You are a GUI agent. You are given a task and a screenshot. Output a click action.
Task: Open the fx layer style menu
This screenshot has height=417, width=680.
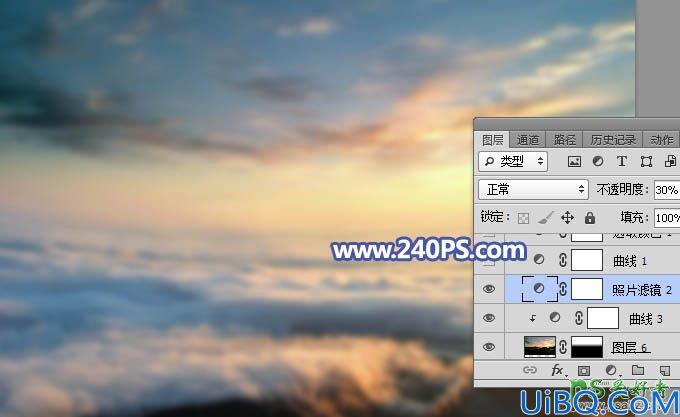point(557,370)
